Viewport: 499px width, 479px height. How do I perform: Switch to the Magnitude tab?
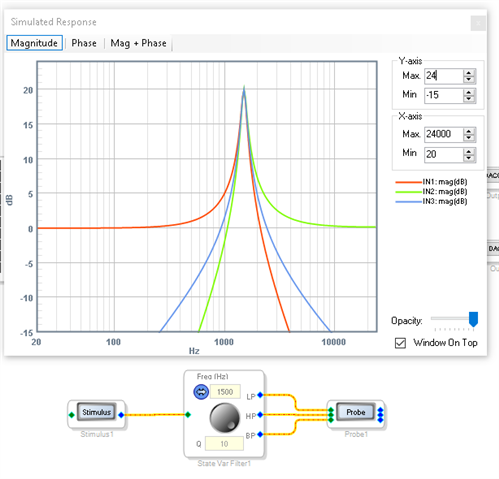click(x=34, y=43)
